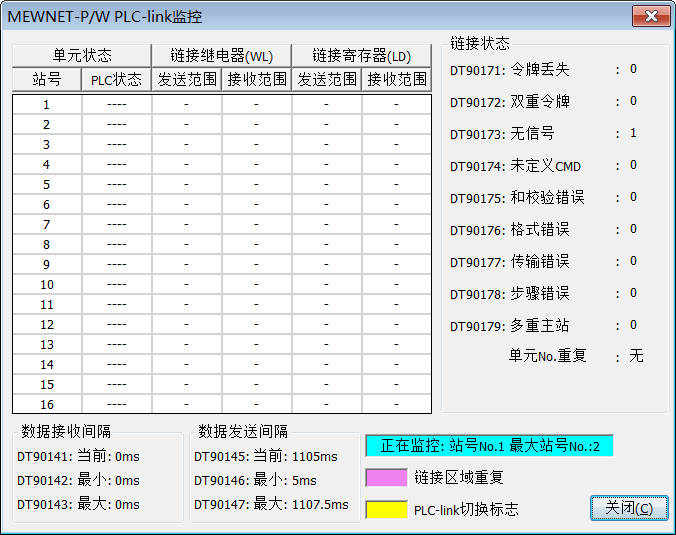Click the yellow PLC-link切换标志 color swatch

(387, 509)
